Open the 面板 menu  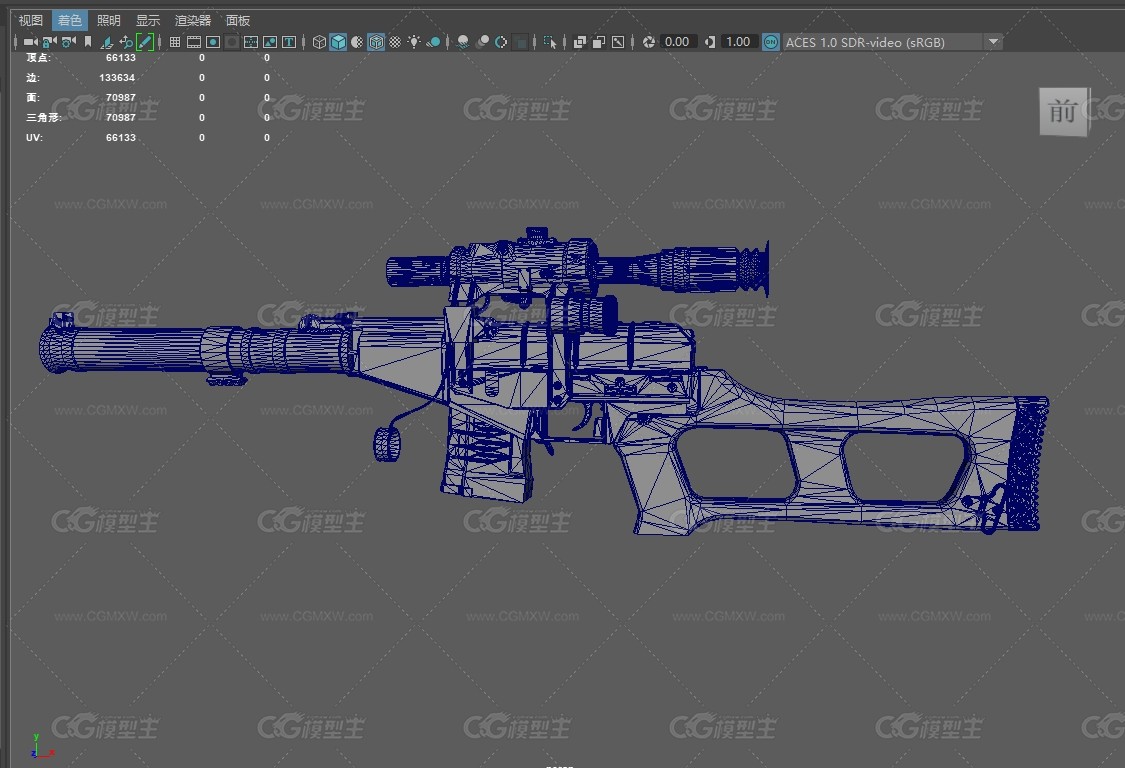(237, 20)
